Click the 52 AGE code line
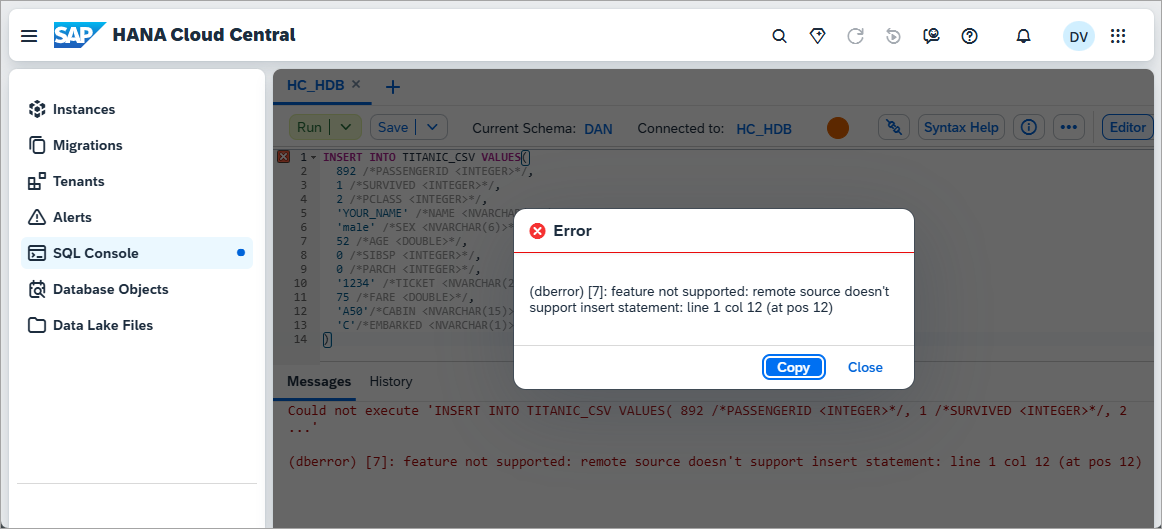Screen dimensions: 1162x529 coord(402,241)
